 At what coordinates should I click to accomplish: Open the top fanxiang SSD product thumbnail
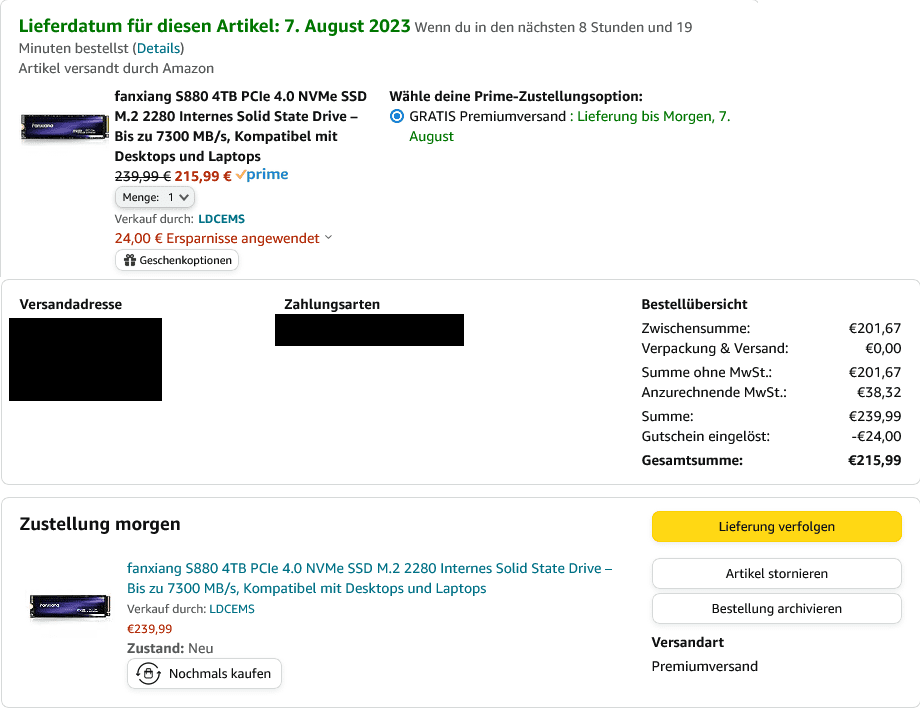coord(64,127)
